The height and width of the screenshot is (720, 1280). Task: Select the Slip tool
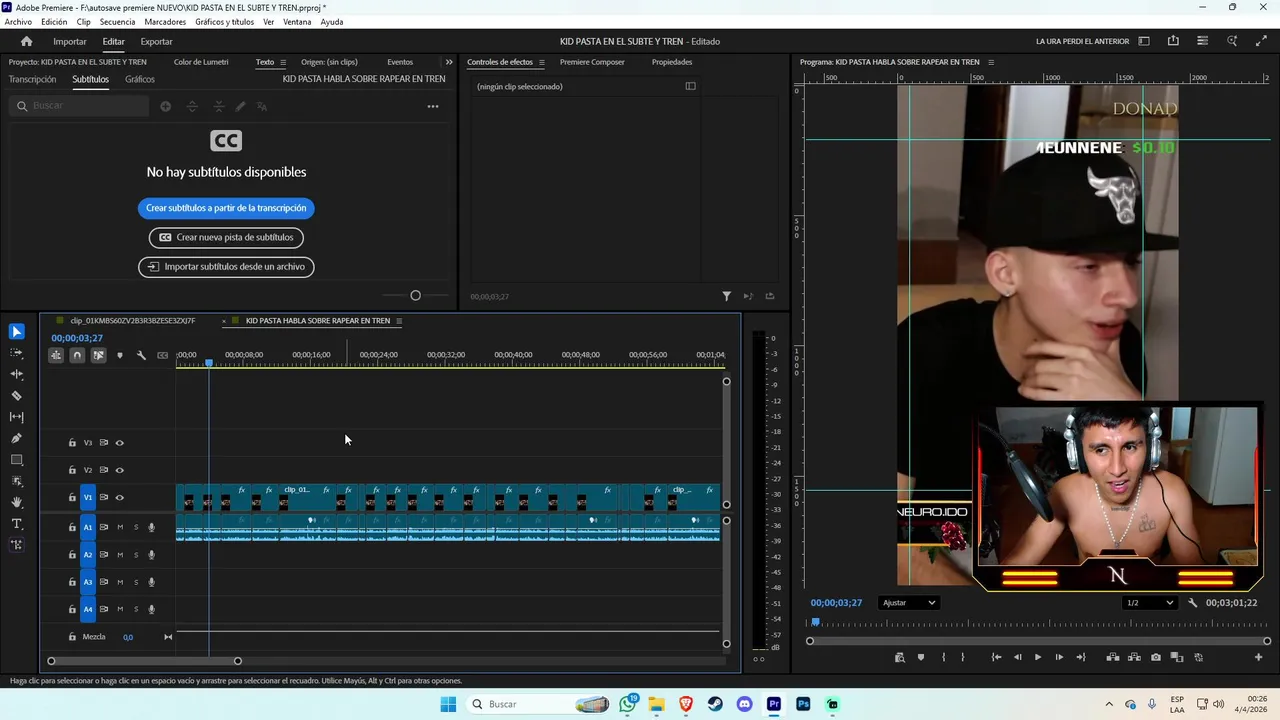point(17,417)
